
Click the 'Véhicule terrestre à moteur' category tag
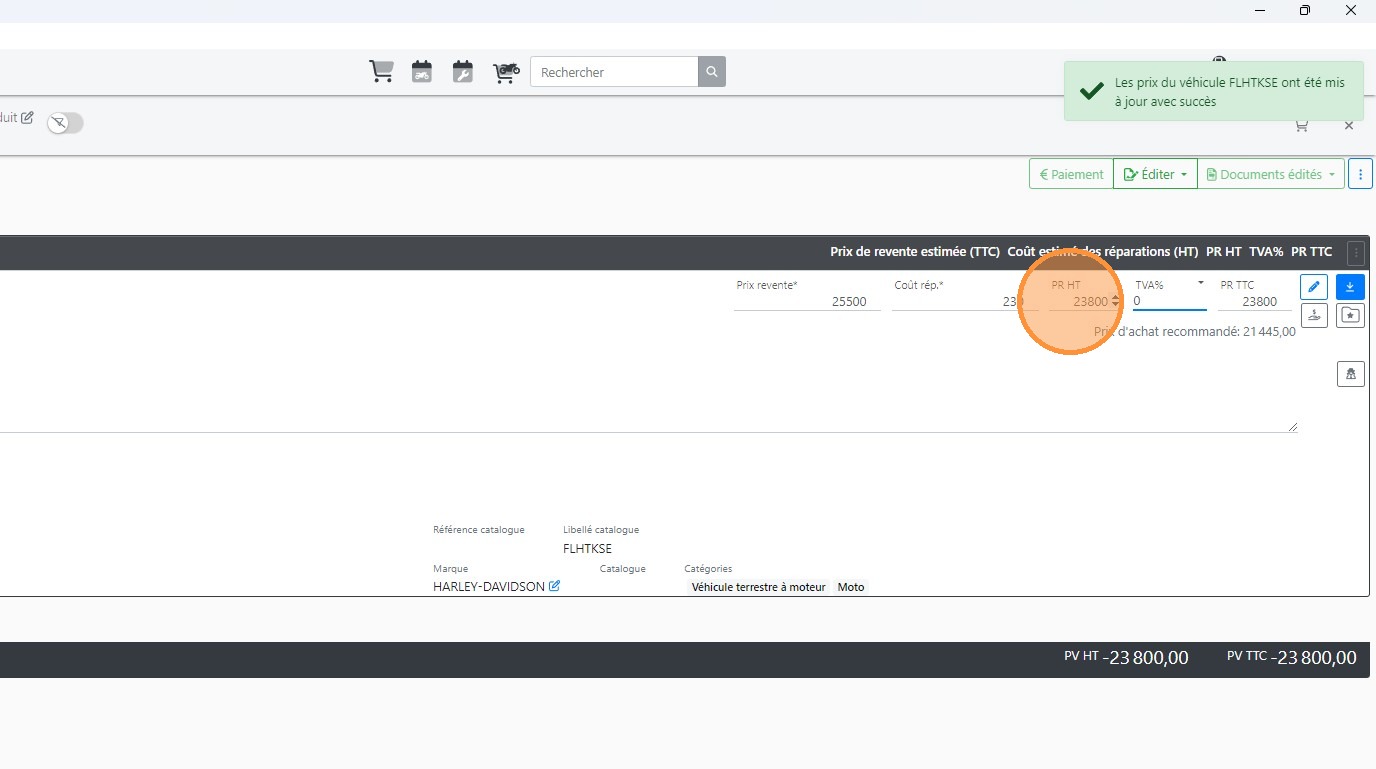click(x=759, y=587)
